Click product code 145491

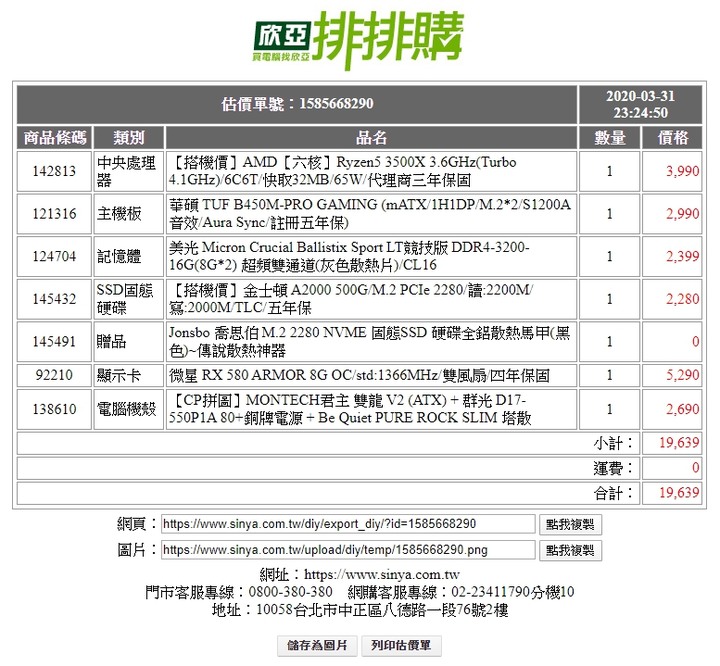[x=54, y=342]
